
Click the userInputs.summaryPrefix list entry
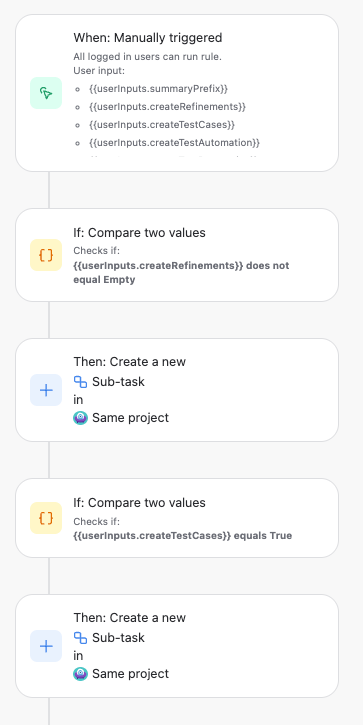tap(158, 88)
